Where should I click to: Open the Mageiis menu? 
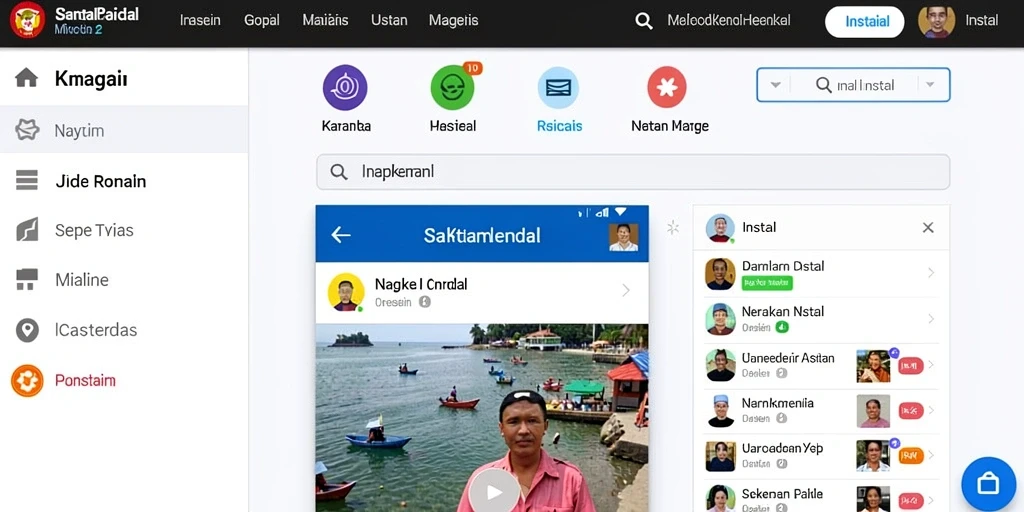click(x=453, y=21)
